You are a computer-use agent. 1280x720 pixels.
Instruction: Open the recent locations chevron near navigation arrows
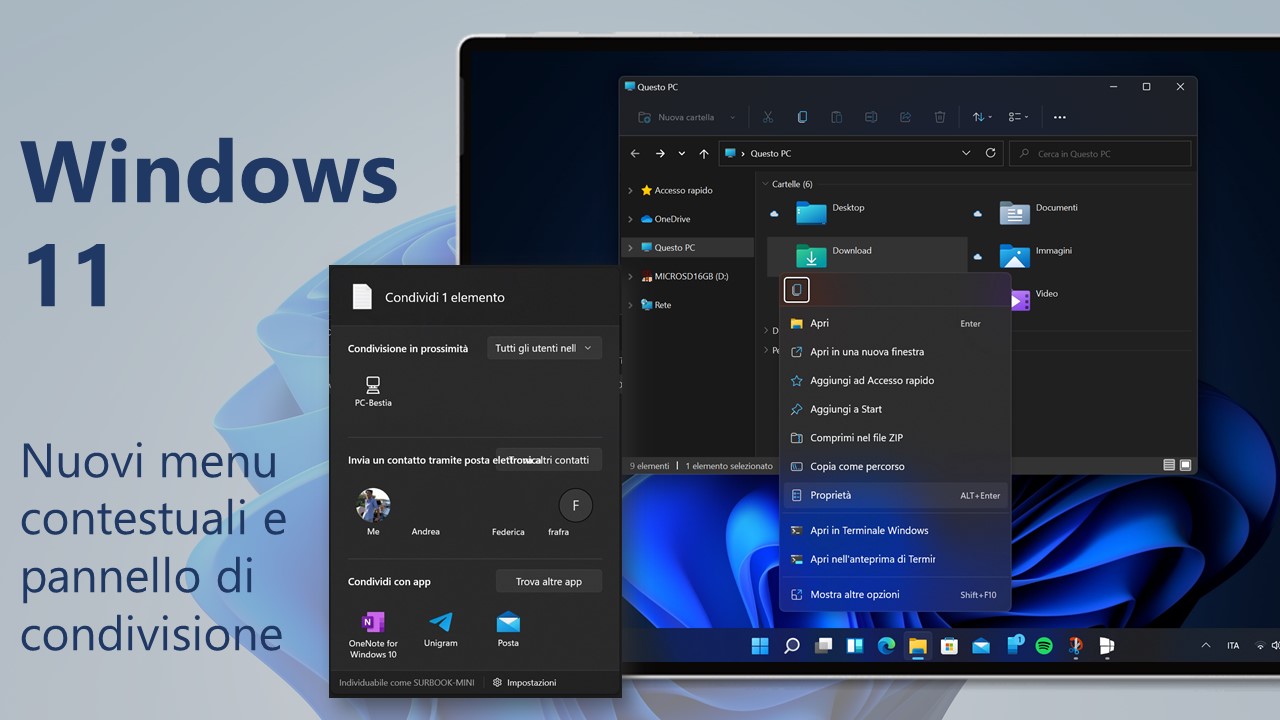[x=682, y=154]
